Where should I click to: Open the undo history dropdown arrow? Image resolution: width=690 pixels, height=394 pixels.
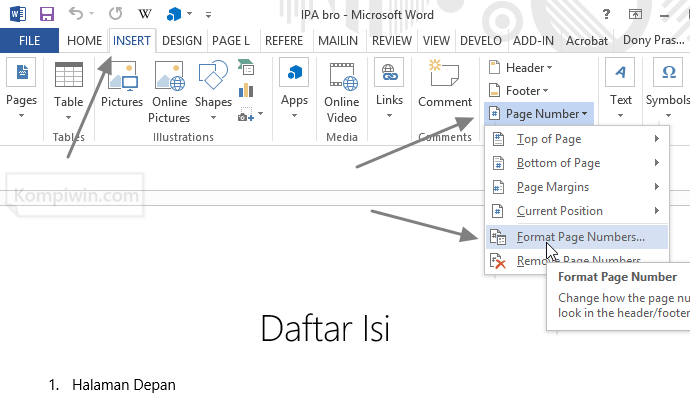(x=92, y=14)
